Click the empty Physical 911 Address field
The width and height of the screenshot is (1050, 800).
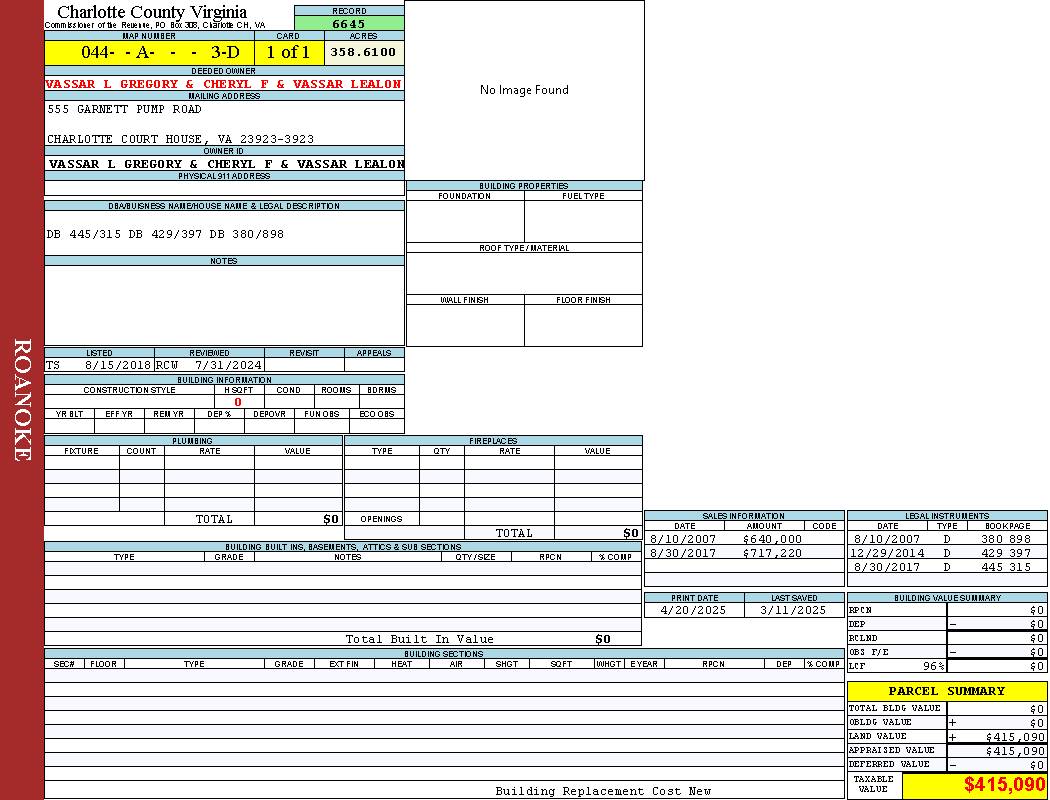[x=224, y=188]
